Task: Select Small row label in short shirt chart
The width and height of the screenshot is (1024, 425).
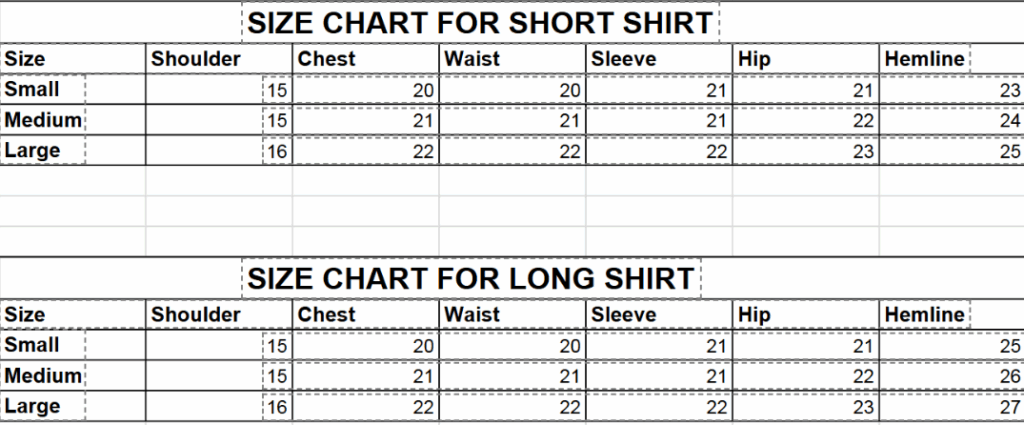Action: [32, 90]
